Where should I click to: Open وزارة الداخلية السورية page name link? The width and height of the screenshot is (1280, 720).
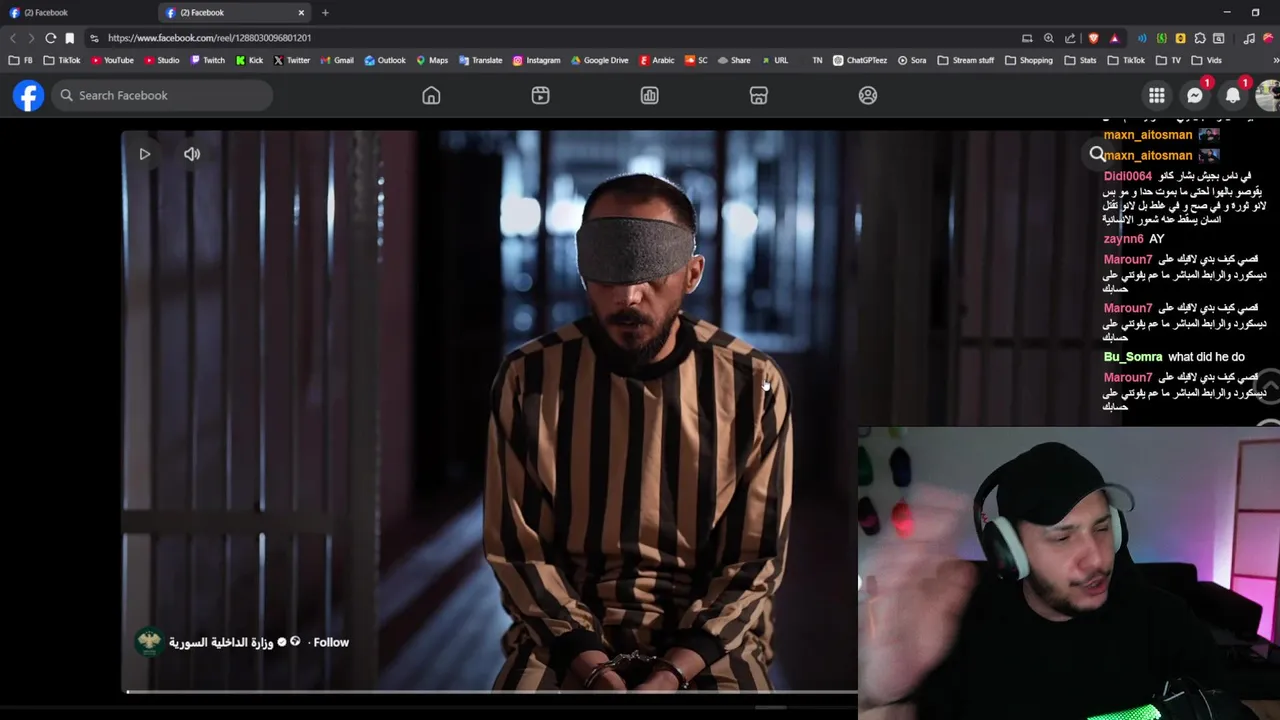tap(221, 642)
